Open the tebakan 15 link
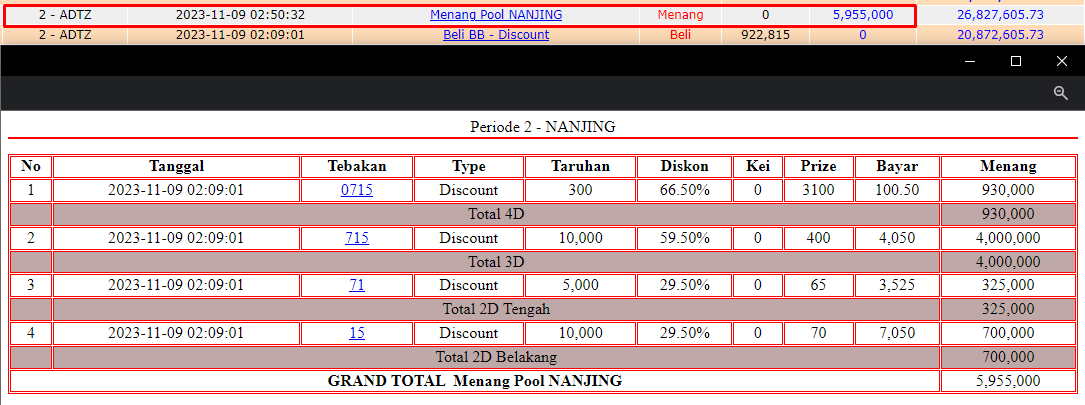Image resolution: width=1085 pixels, height=405 pixels. coord(357,333)
